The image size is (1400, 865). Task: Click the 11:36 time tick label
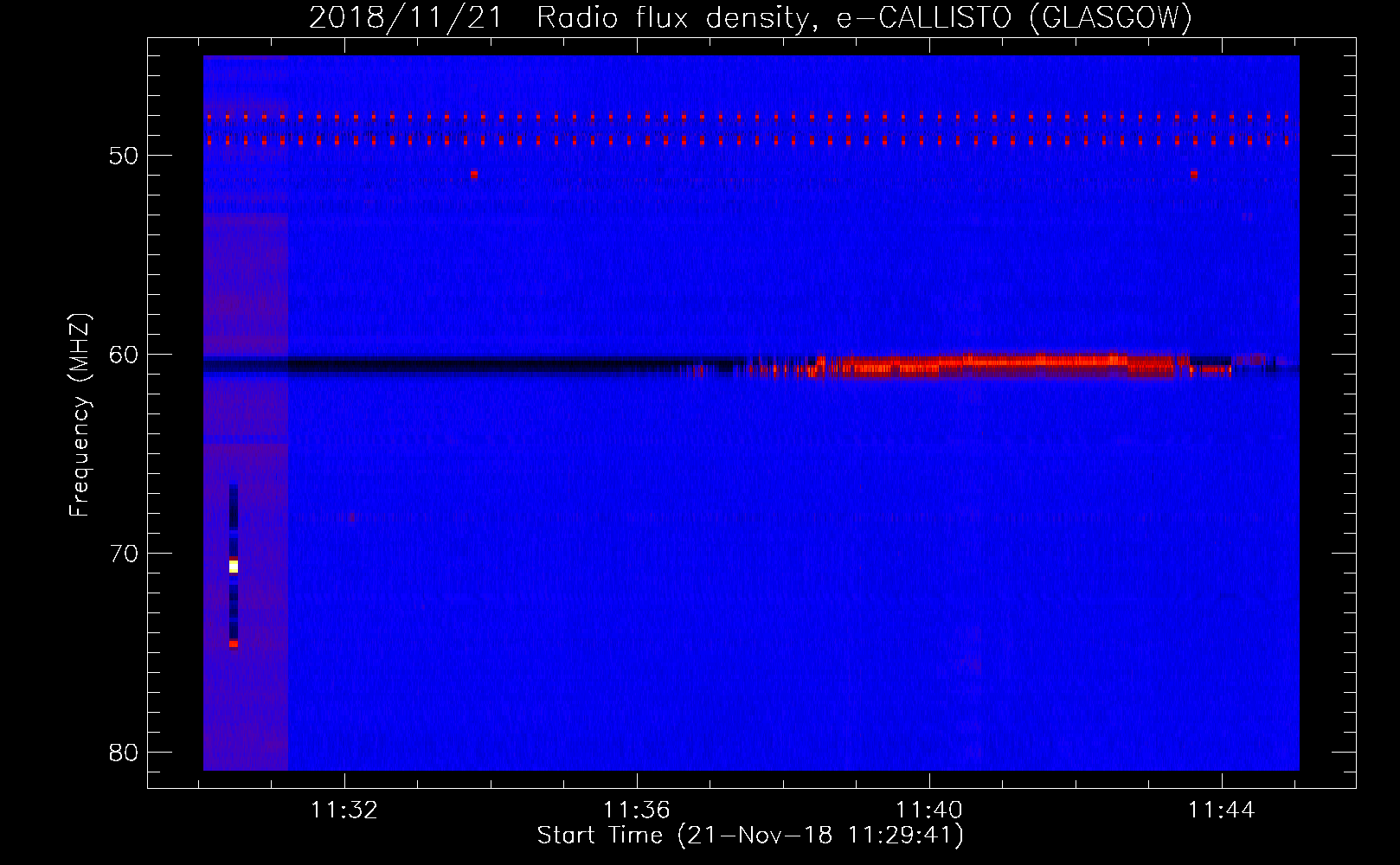tap(637, 811)
